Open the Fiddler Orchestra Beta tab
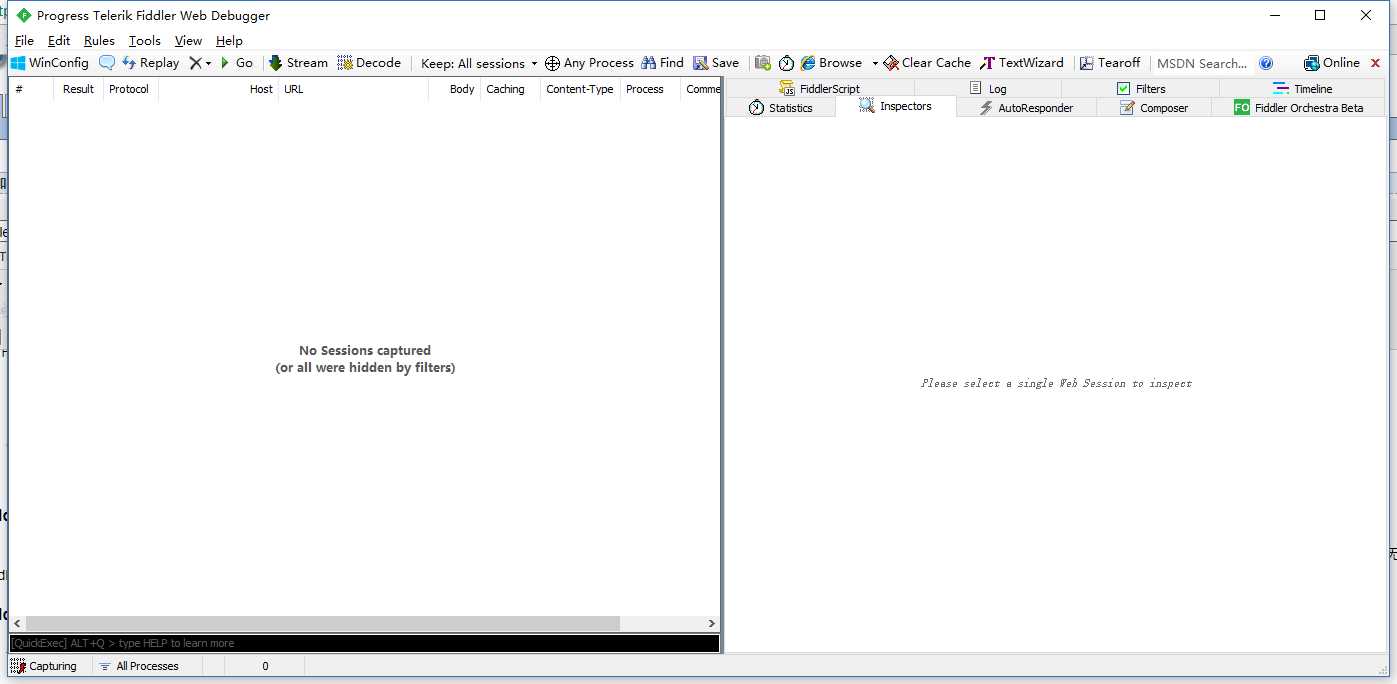 [x=1298, y=107]
